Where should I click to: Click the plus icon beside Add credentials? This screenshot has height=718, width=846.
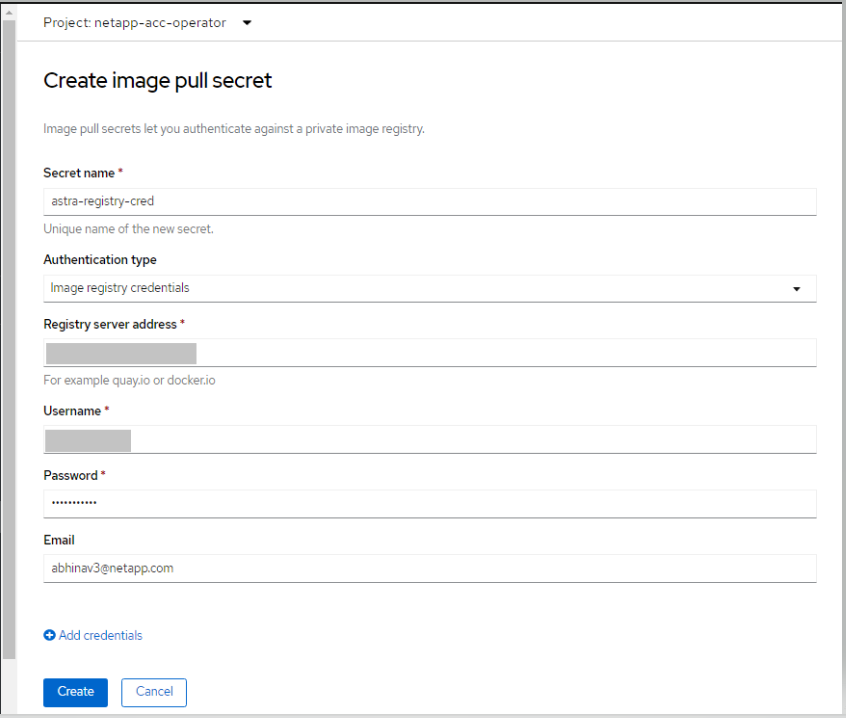click(49, 636)
